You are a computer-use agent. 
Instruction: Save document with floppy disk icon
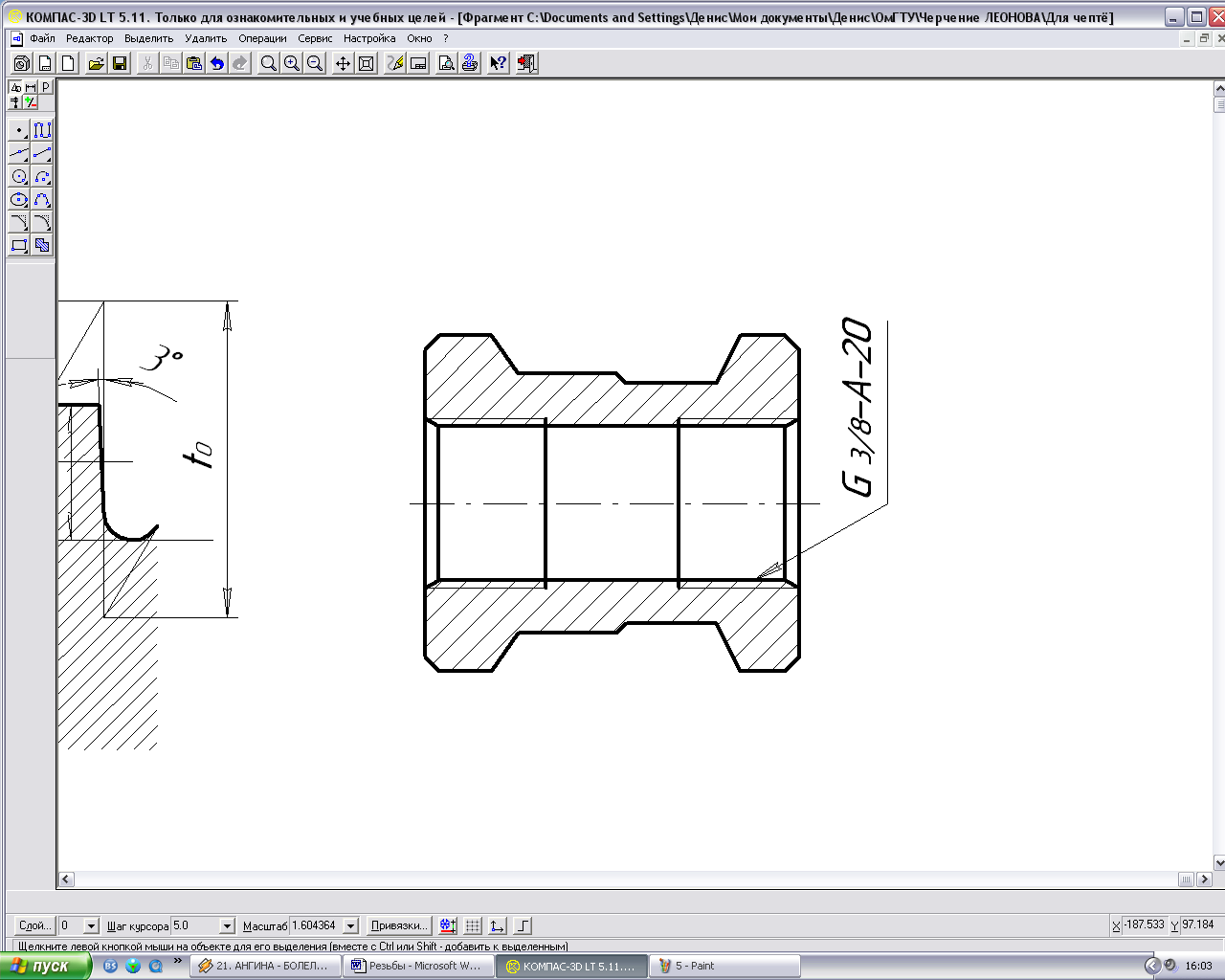120,63
